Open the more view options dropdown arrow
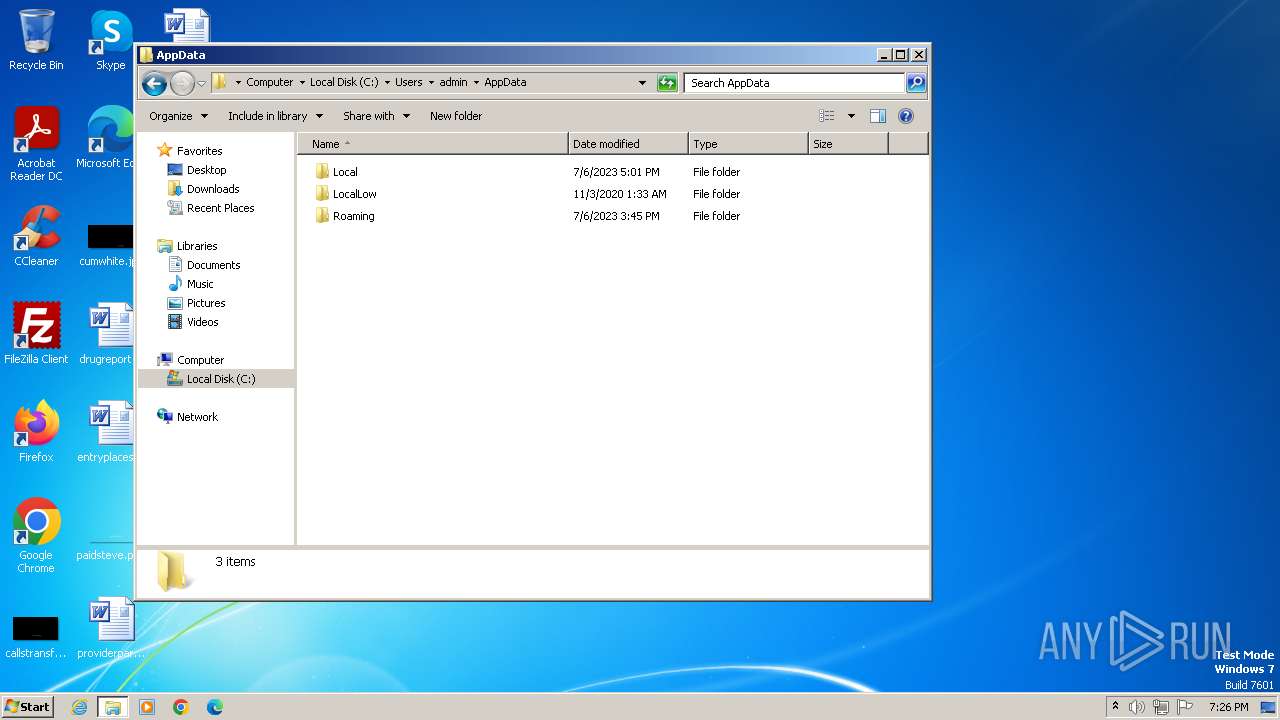The image size is (1280, 720). (851, 116)
